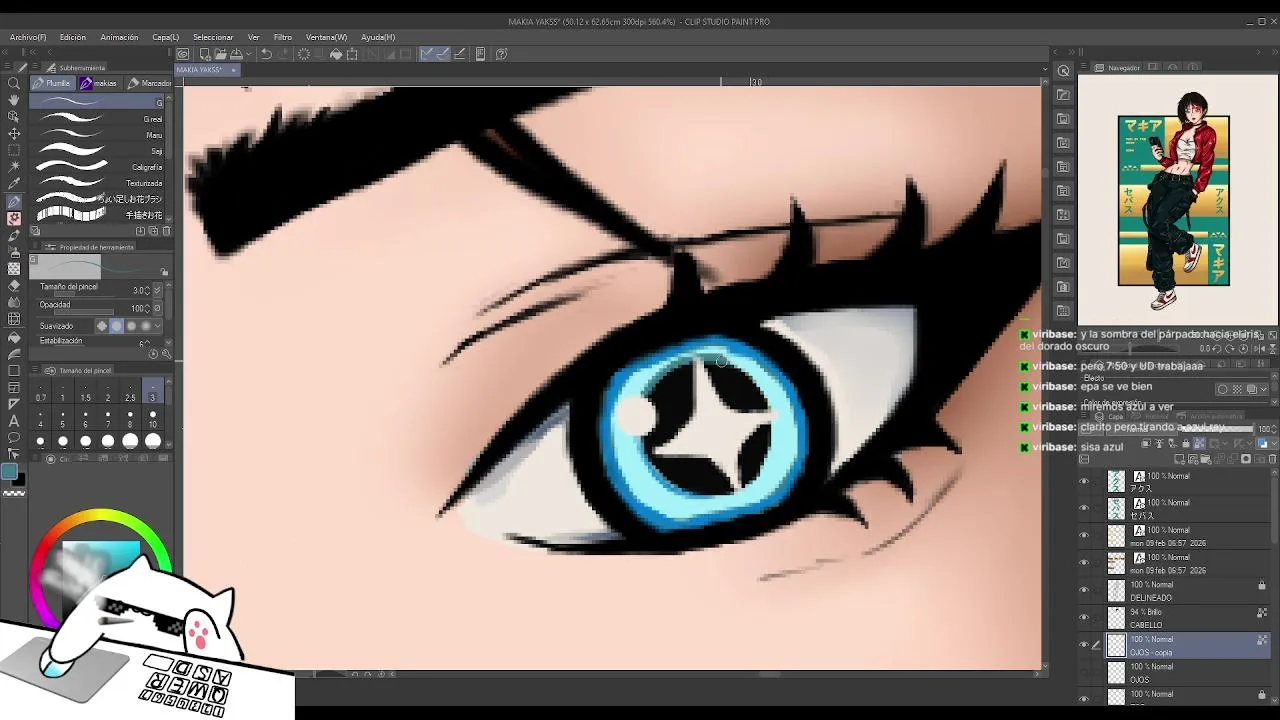Screen dimensions: 1280x720
Task: Select the Eraser tool
Action: 14,285
